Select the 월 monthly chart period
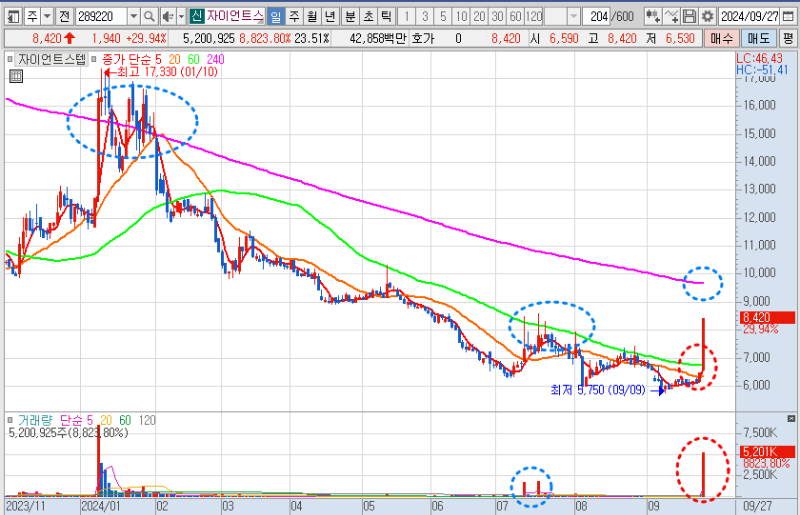Viewport: 800px width, 515px height. coord(312,17)
